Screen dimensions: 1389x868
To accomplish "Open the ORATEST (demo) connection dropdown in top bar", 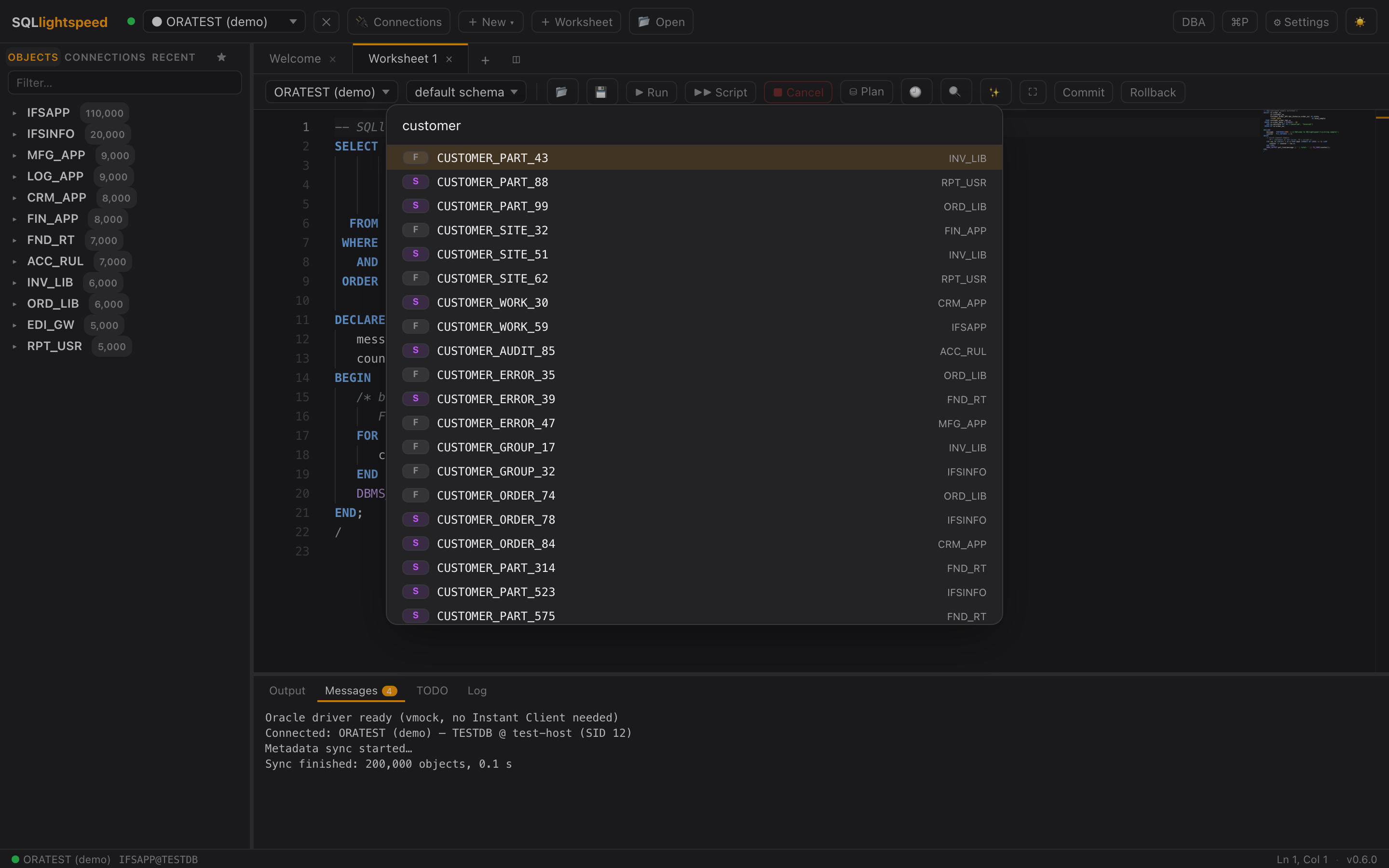I will [x=224, y=22].
